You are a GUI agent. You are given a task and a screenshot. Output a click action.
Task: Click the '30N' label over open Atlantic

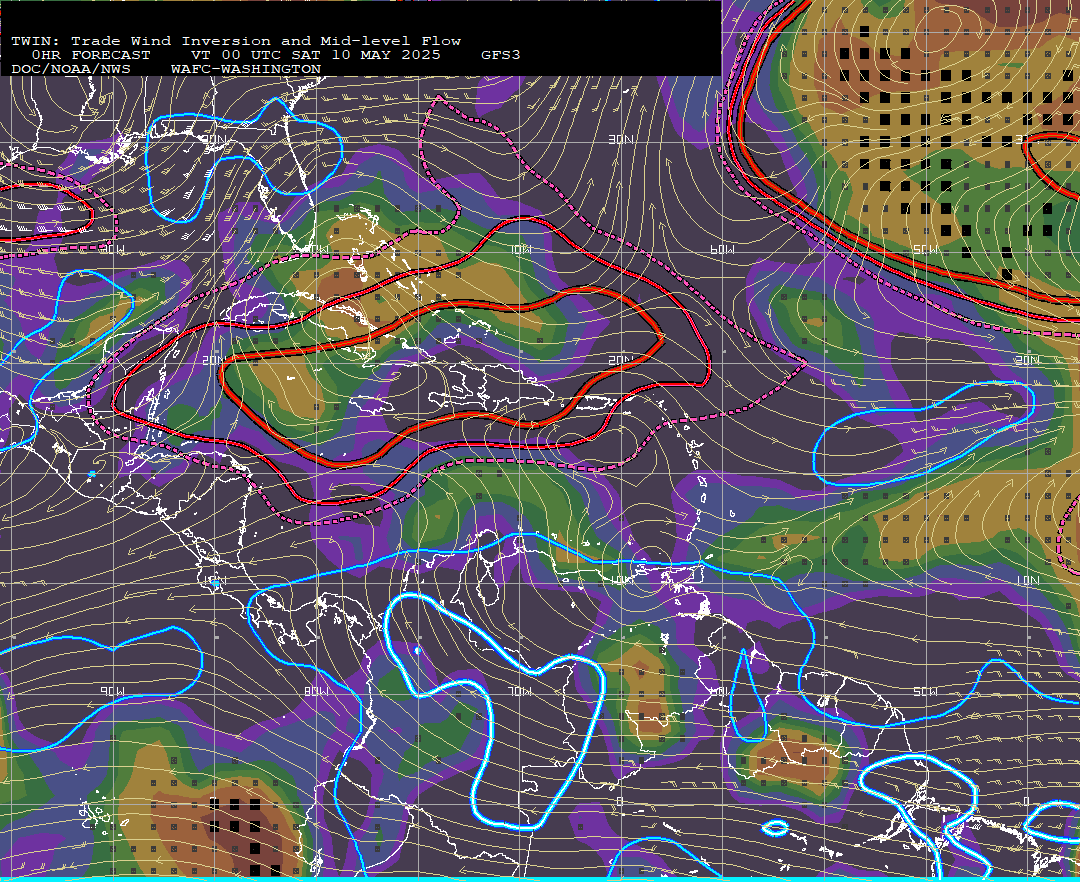tap(621, 139)
